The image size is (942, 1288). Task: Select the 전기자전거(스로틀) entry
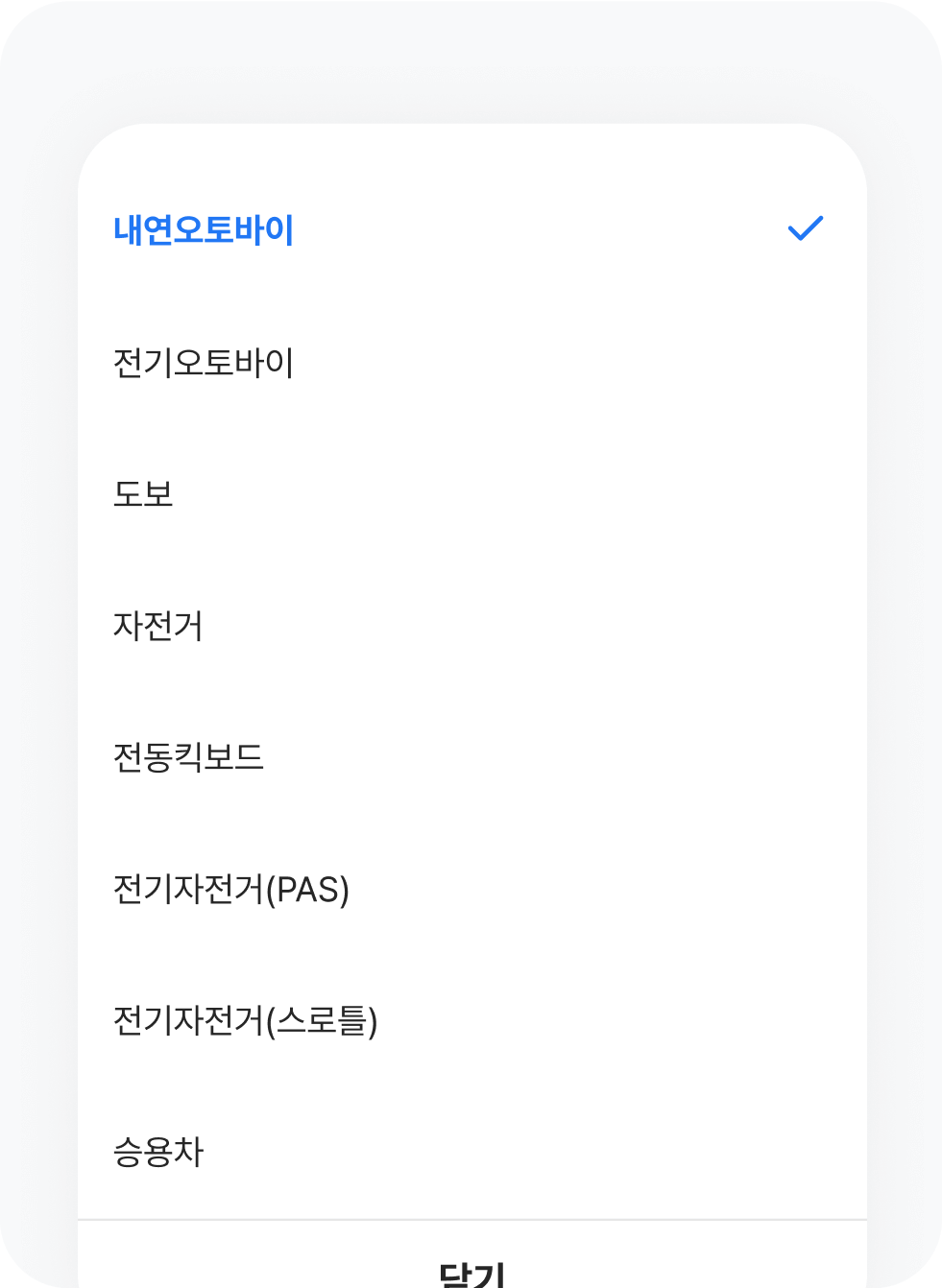245,1020
